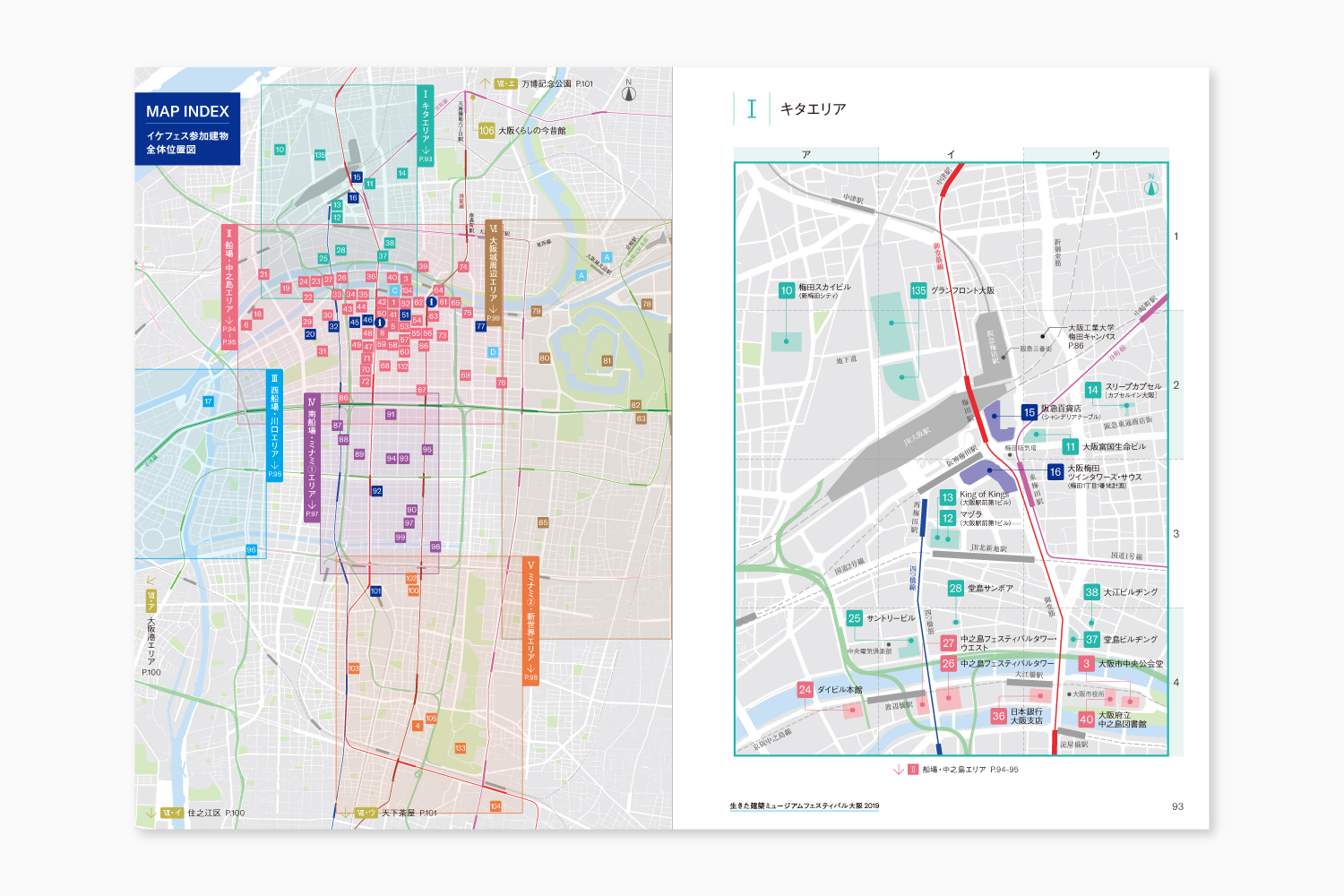Click marker 28 堂島サンボア
Screen dimensions: 1344x896
click(955, 588)
